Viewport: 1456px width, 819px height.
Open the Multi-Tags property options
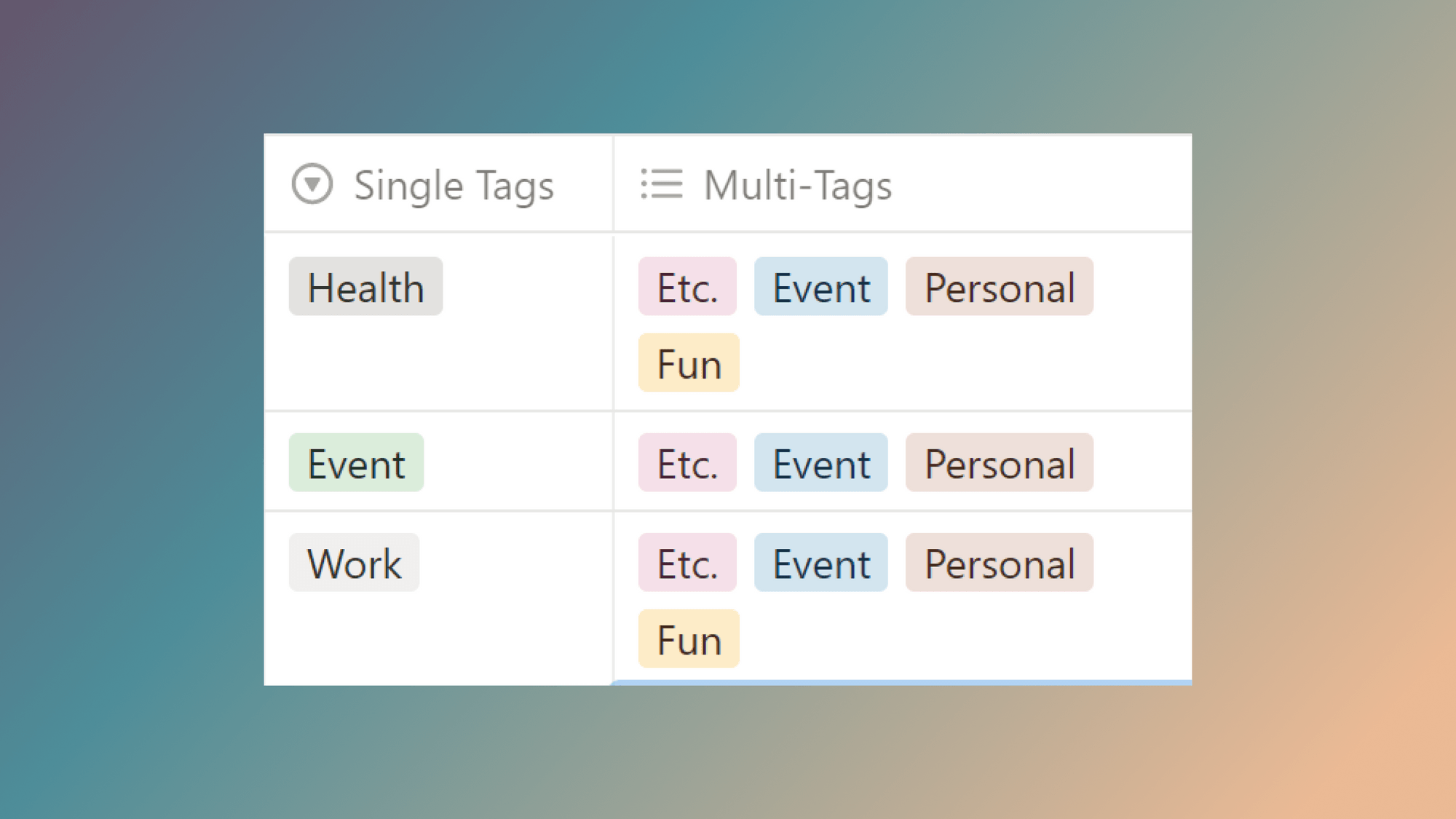coord(798,185)
